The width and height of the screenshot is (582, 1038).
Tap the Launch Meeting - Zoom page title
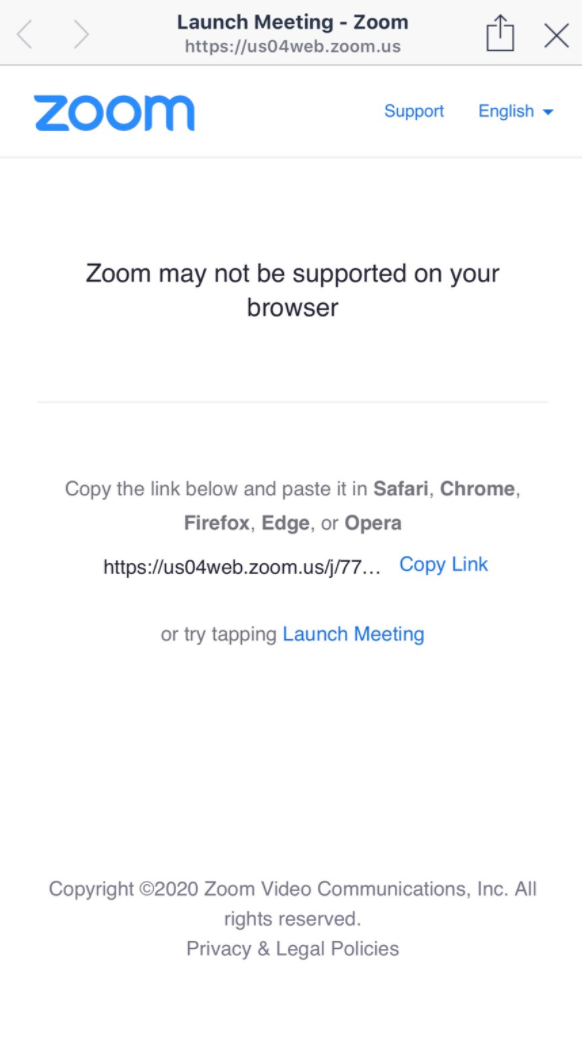[293, 22]
